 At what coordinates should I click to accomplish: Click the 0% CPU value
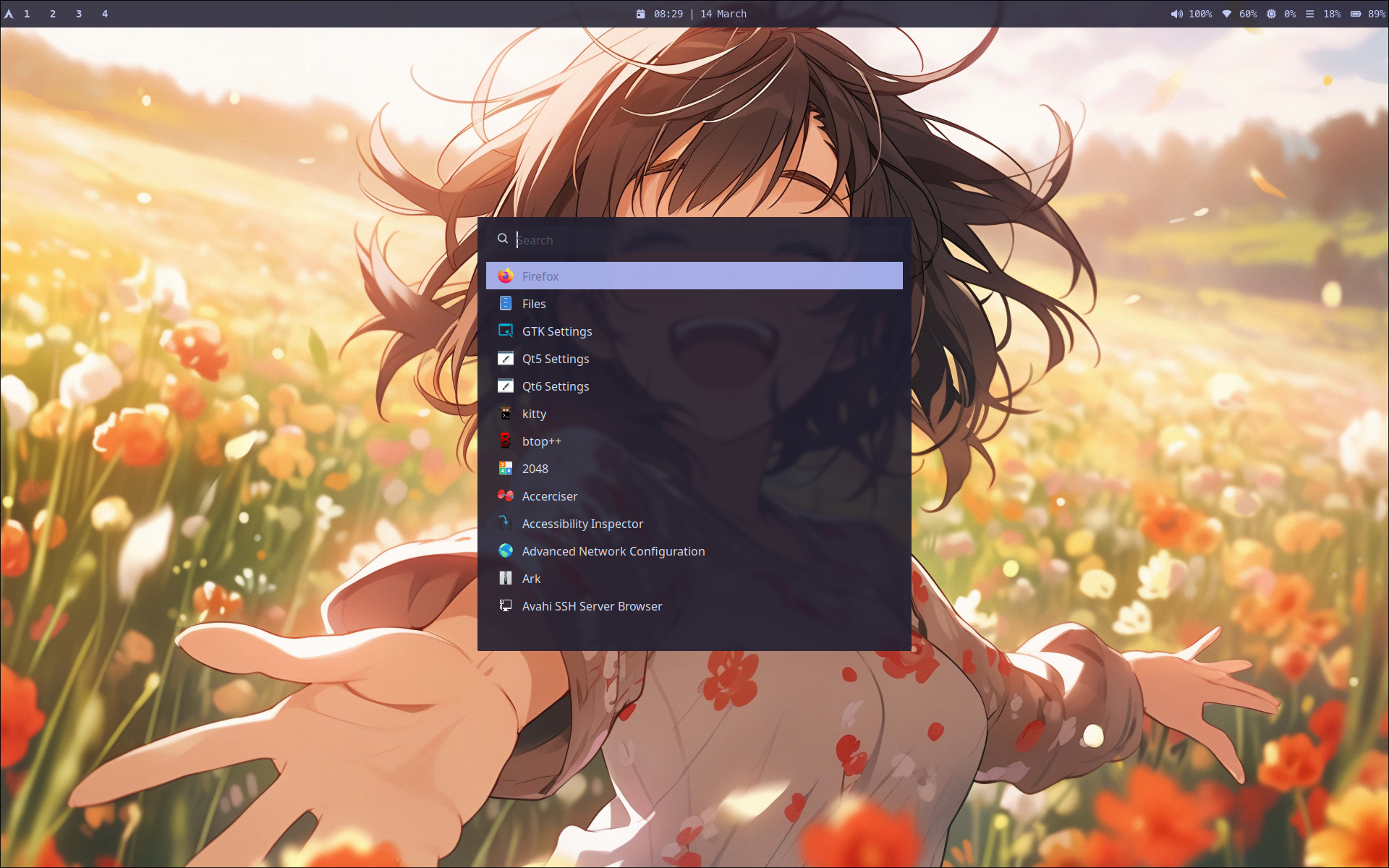1290,14
